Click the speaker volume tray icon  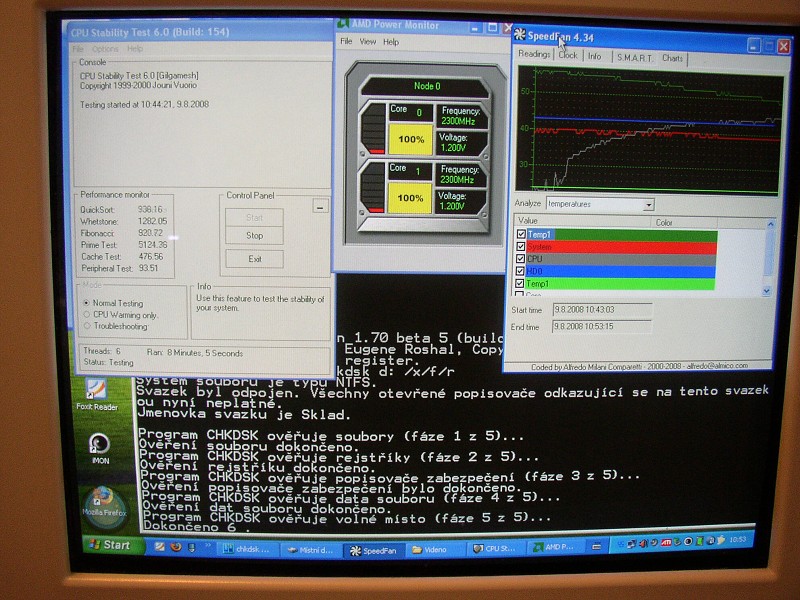tap(643, 543)
